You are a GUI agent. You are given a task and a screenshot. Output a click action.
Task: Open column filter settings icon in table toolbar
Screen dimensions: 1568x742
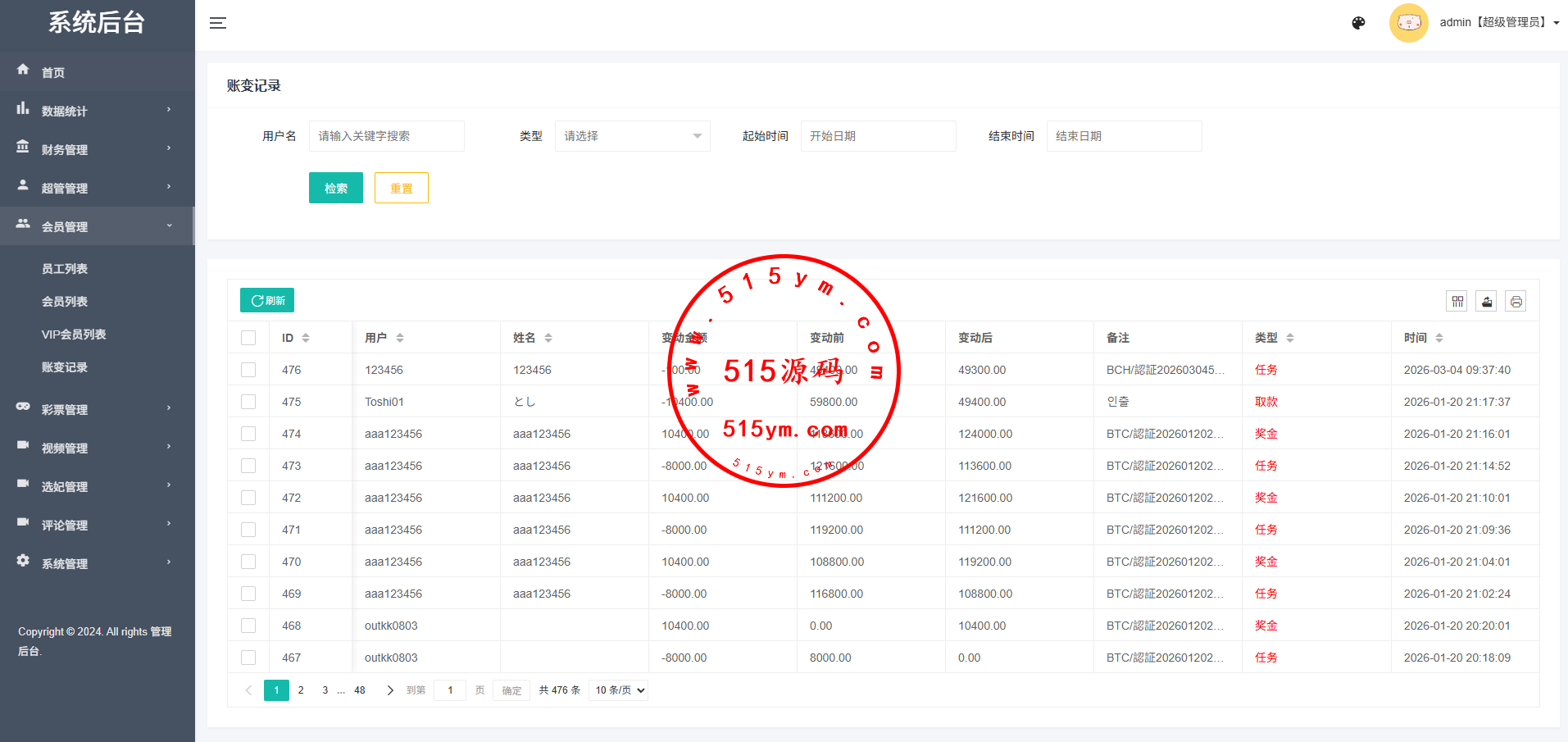1457,302
